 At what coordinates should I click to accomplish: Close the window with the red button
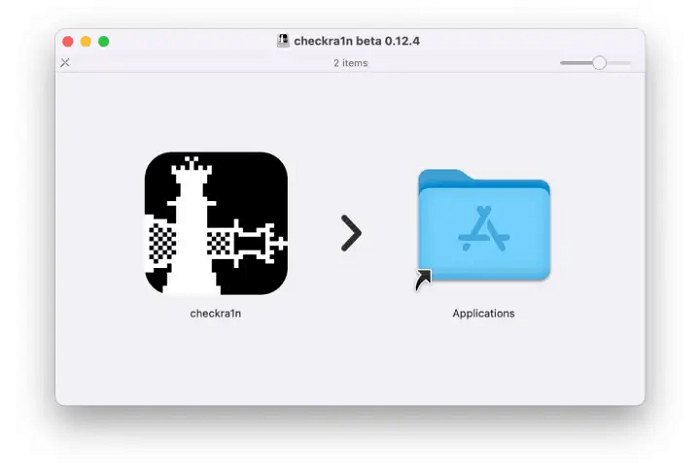point(68,42)
